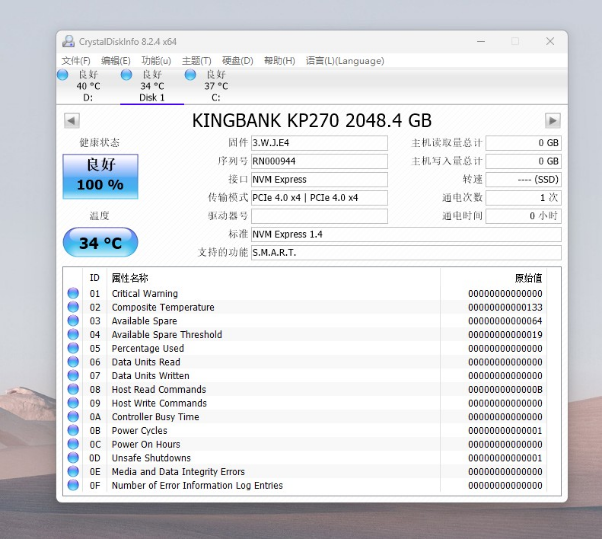Open the 语言(L)(Language) menu

coord(345,61)
